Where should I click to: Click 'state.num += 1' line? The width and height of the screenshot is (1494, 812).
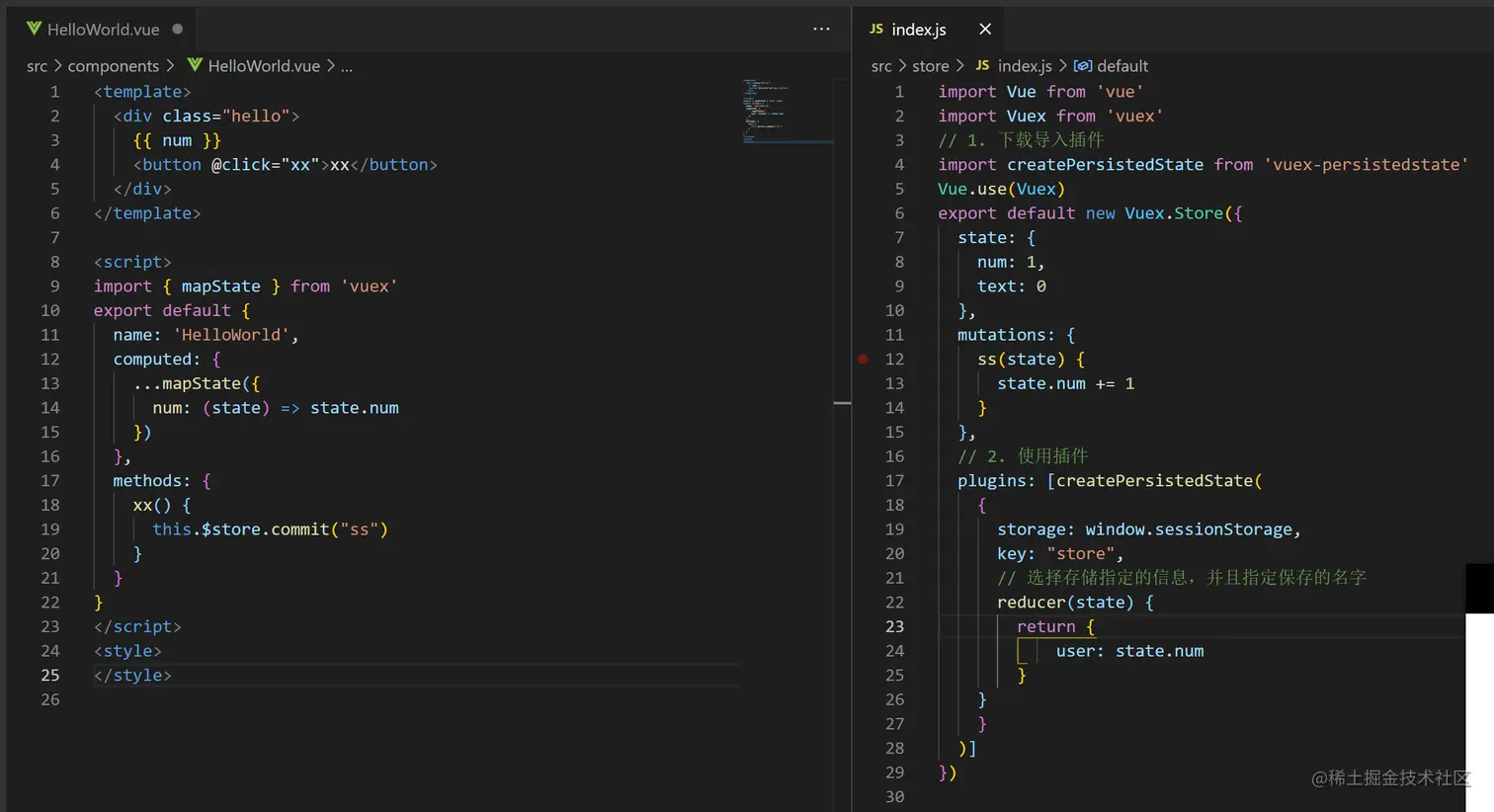1065,383
